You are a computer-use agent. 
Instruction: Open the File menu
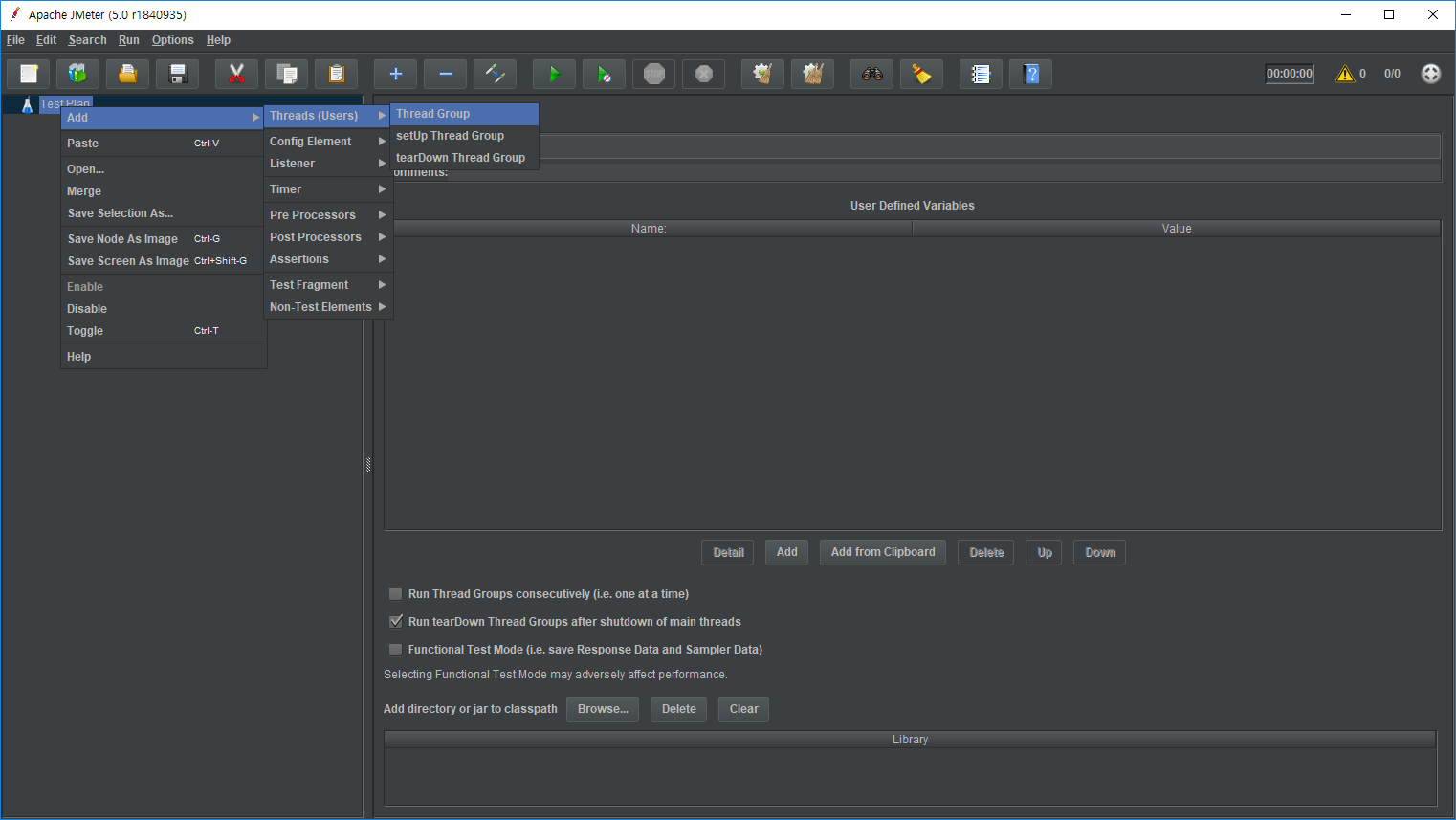(15, 40)
